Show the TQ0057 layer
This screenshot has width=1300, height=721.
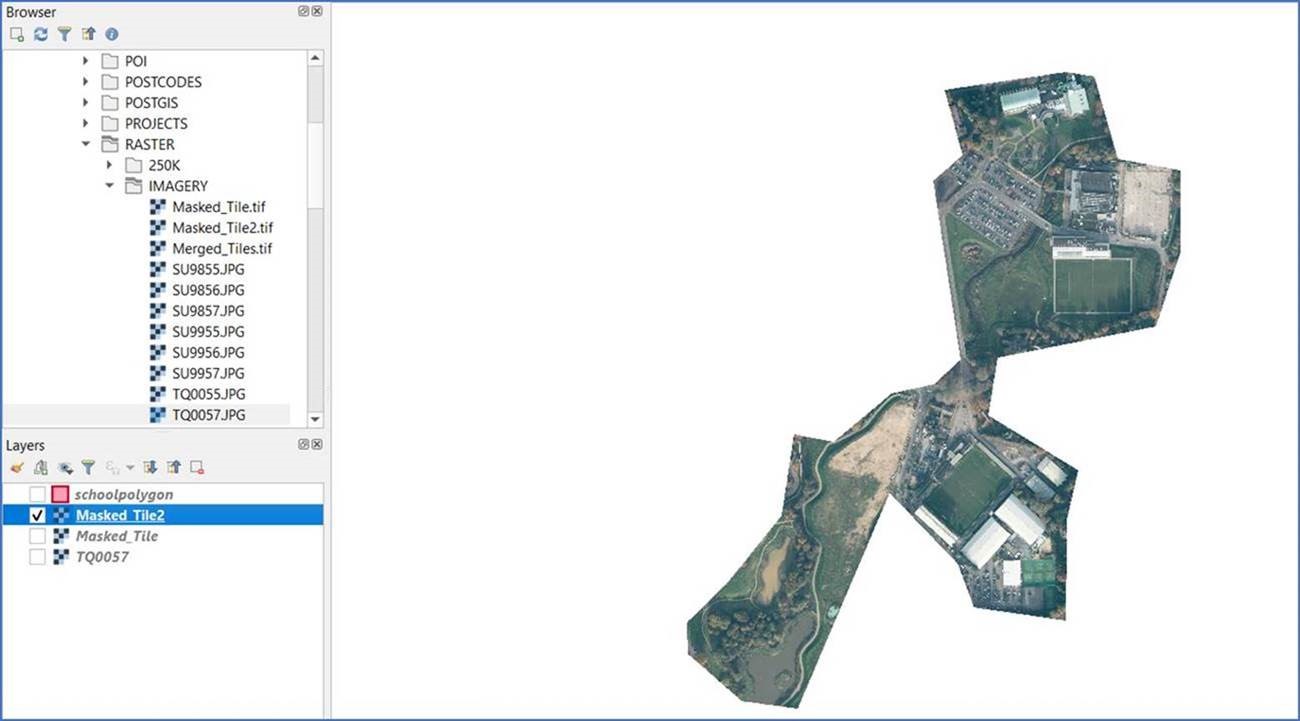coord(37,556)
